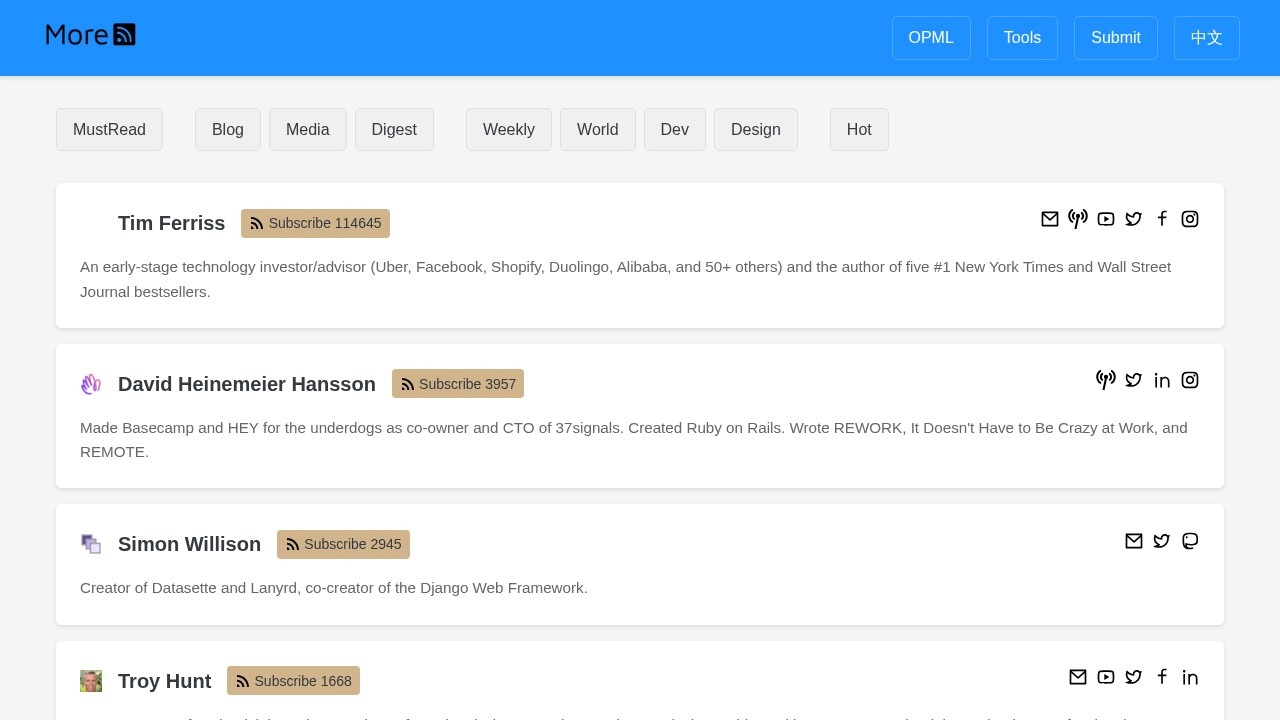Open the OPML page
This screenshot has height=720, width=1280.
coord(931,38)
